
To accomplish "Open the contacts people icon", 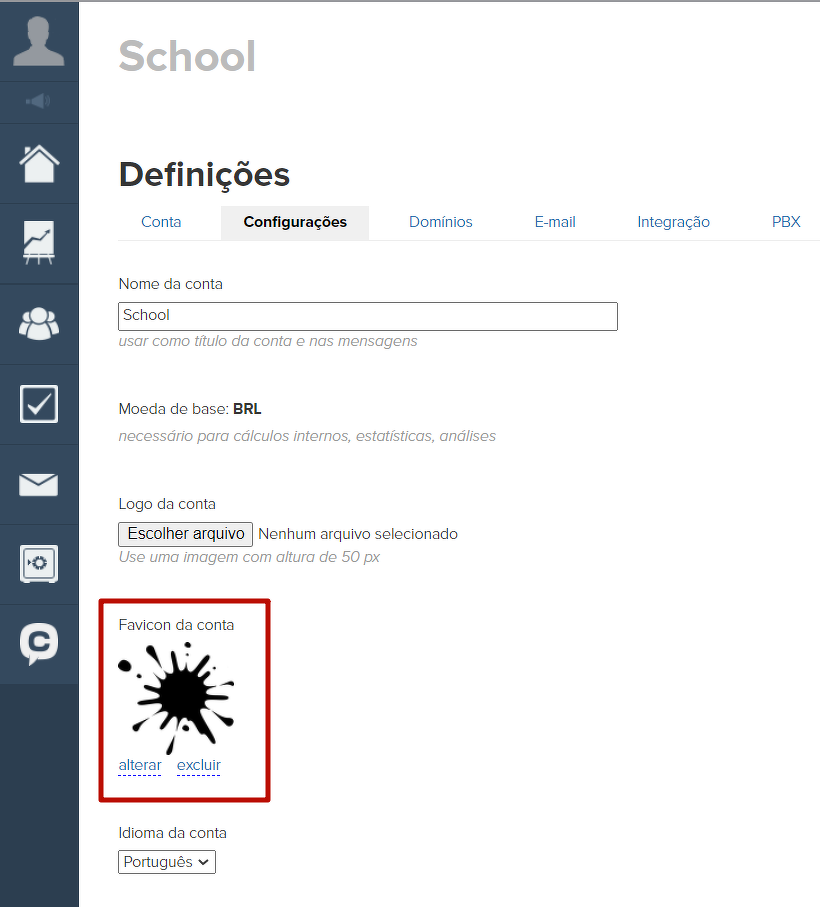I will (39, 323).
